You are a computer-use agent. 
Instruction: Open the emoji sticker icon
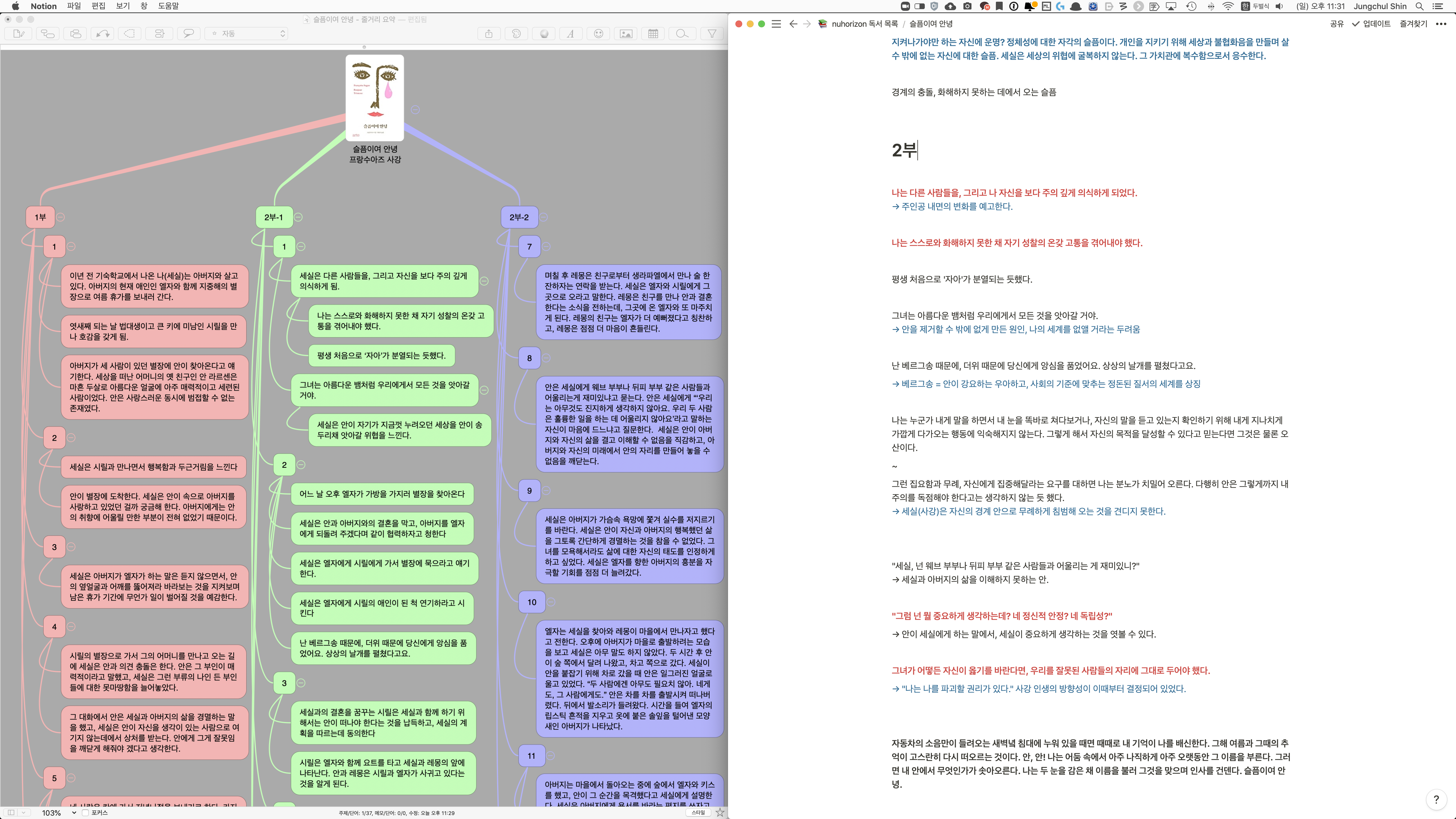(x=599, y=34)
